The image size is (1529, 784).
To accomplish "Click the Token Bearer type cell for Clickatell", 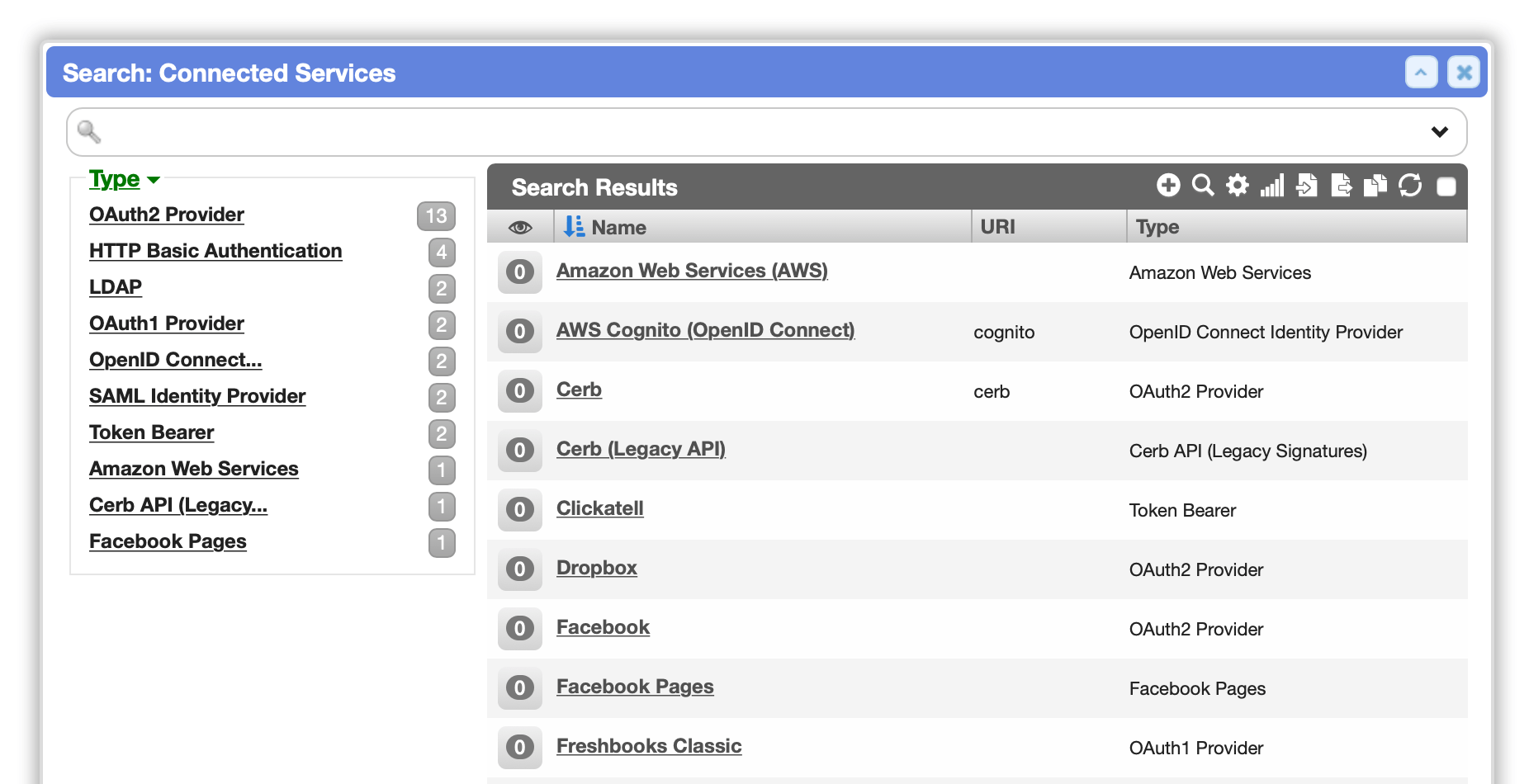I will click(1182, 510).
